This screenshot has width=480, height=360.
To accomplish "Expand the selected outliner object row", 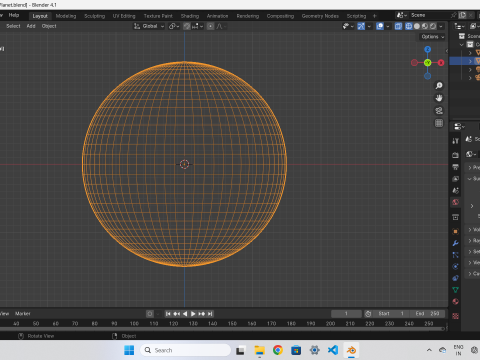I will (x=470, y=61).
